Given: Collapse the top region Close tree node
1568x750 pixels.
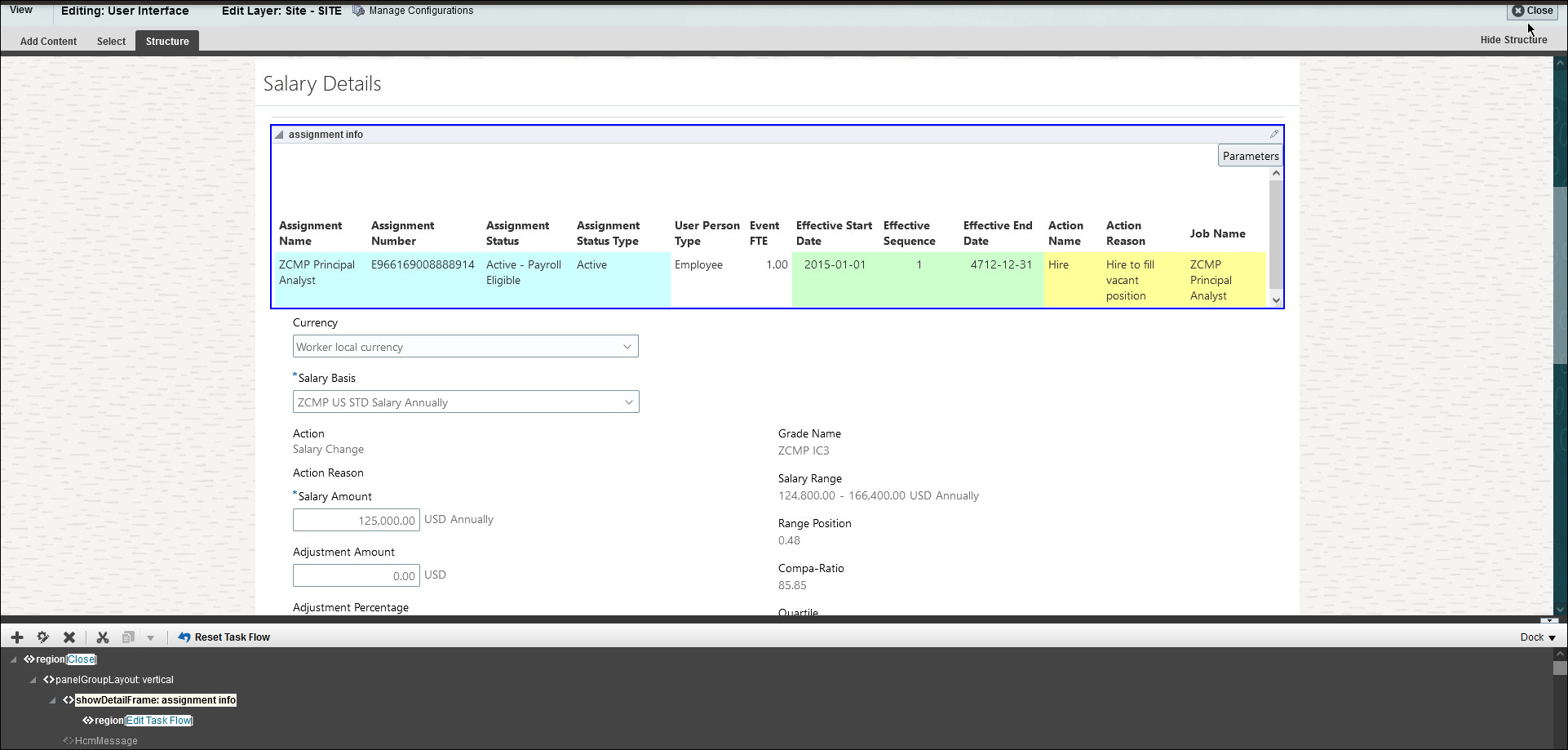Looking at the screenshot, I should tap(14, 659).
